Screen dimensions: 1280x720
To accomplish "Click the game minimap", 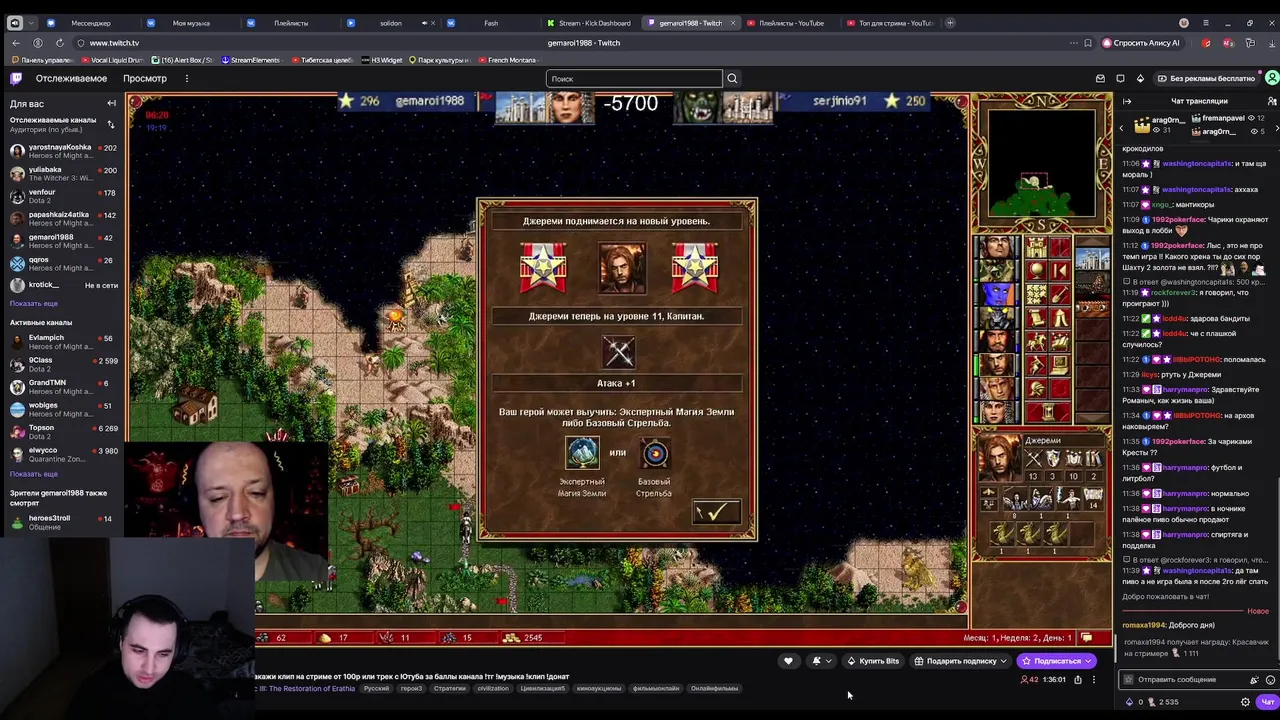I will [1040, 163].
